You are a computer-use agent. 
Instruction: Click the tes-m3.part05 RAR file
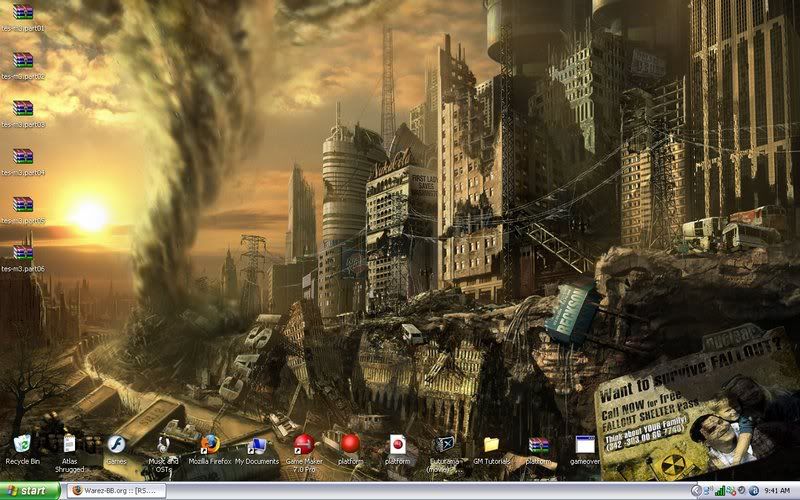click(x=23, y=205)
